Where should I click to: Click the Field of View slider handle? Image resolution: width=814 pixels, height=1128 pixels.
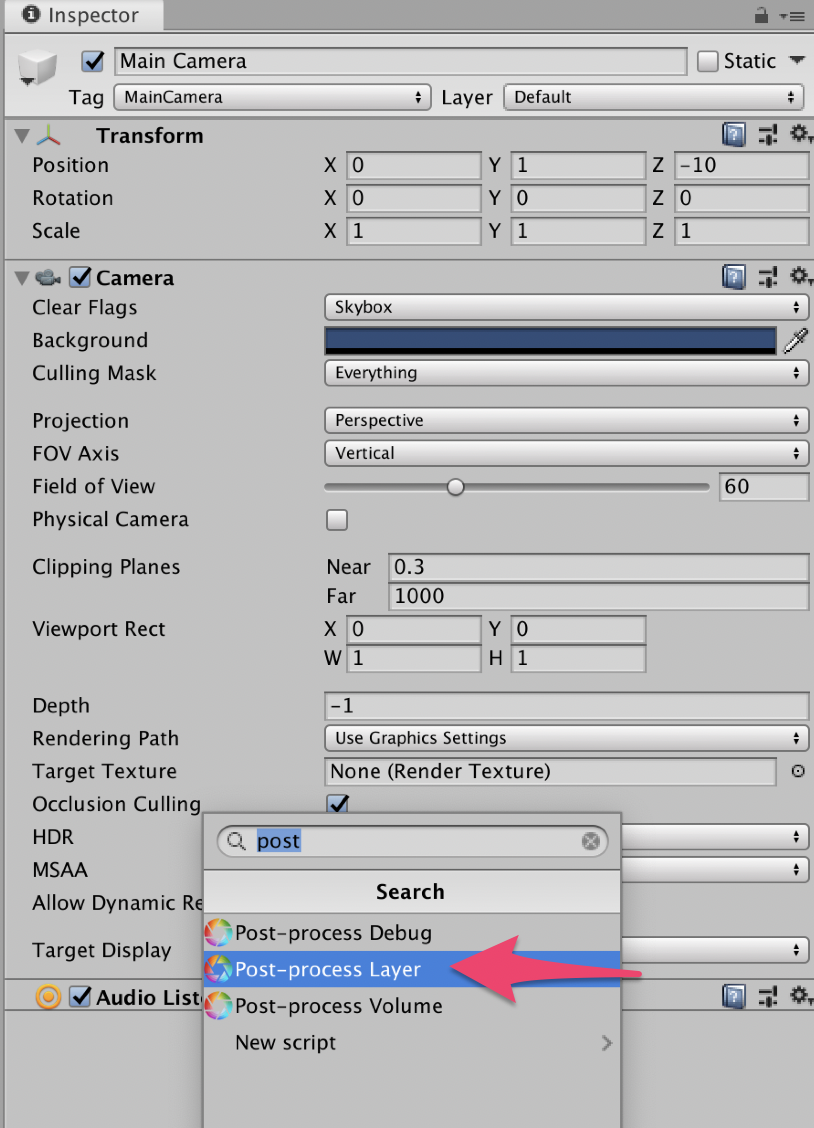tap(455, 487)
